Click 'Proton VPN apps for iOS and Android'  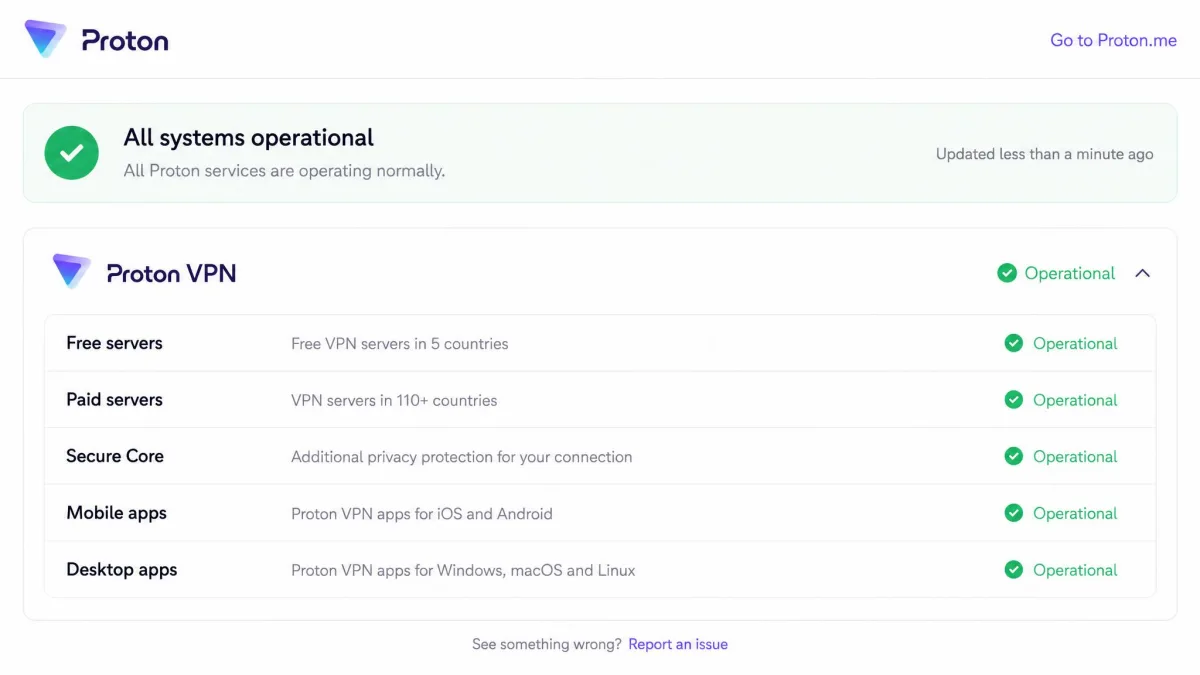(422, 514)
